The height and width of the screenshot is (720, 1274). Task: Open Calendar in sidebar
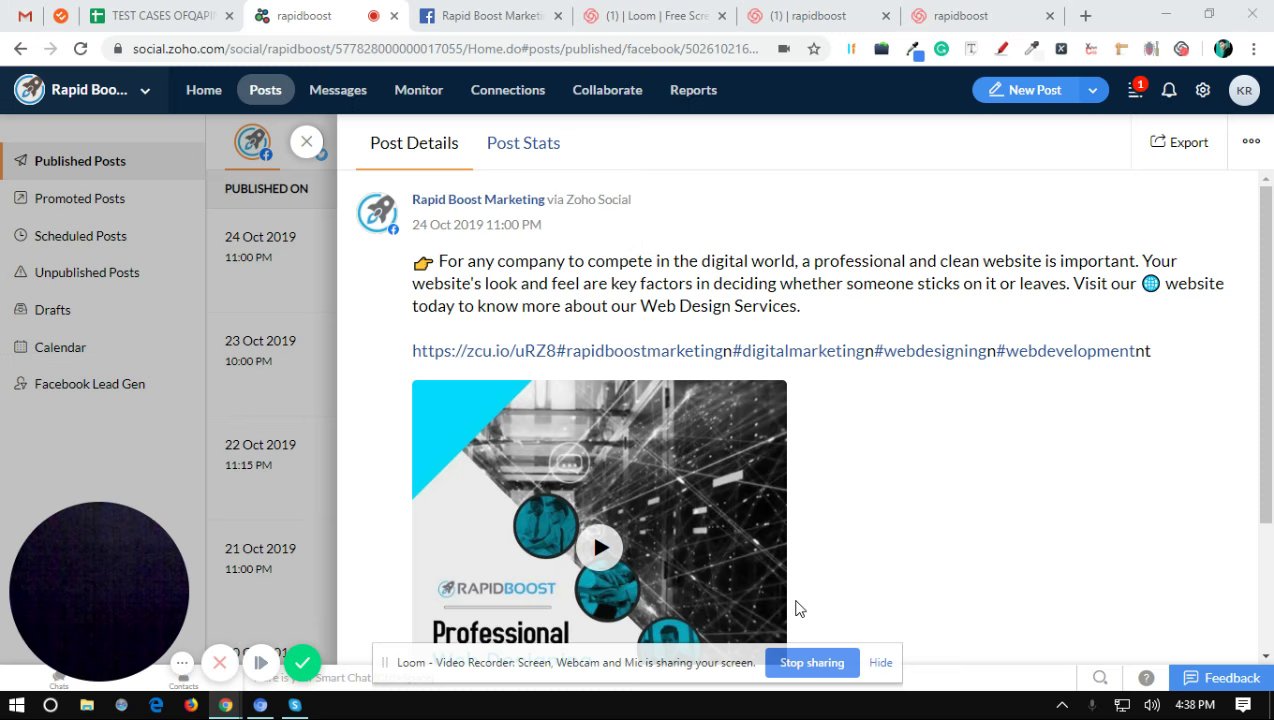click(x=102, y=347)
